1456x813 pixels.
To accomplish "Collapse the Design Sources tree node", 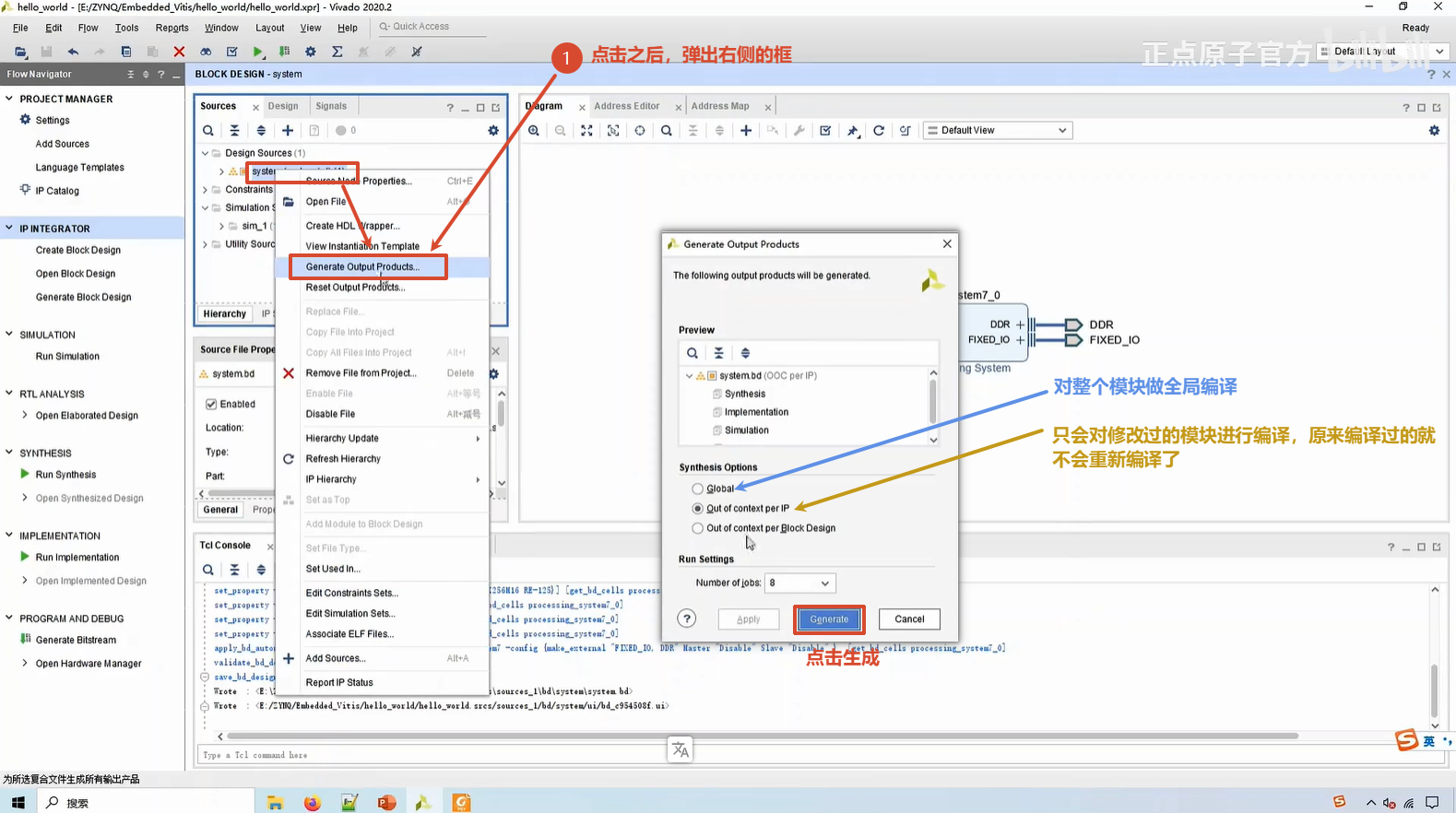I will click(x=206, y=153).
